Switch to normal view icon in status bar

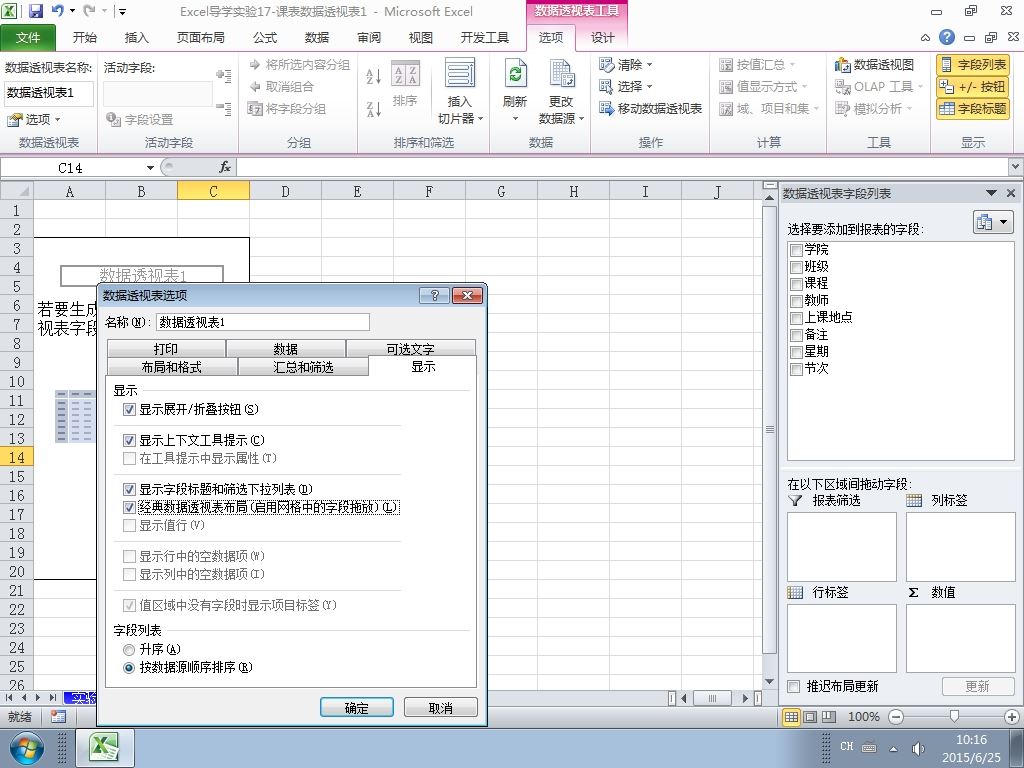click(x=792, y=717)
